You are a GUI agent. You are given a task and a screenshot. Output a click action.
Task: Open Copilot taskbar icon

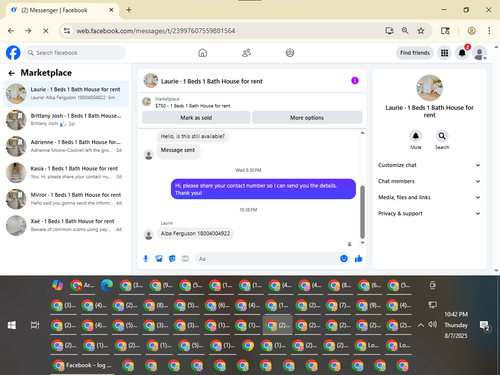pyautogui.click(x=57, y=285)
